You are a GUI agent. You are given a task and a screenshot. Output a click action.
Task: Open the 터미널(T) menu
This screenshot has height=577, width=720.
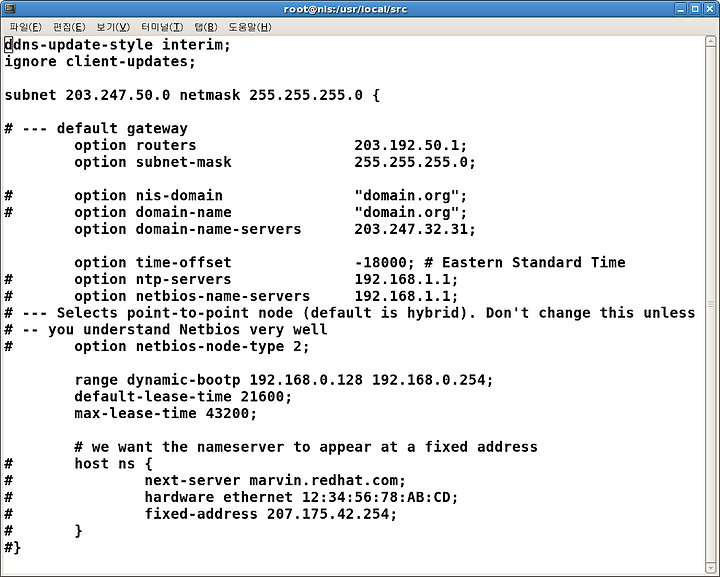tap(162, 27)
